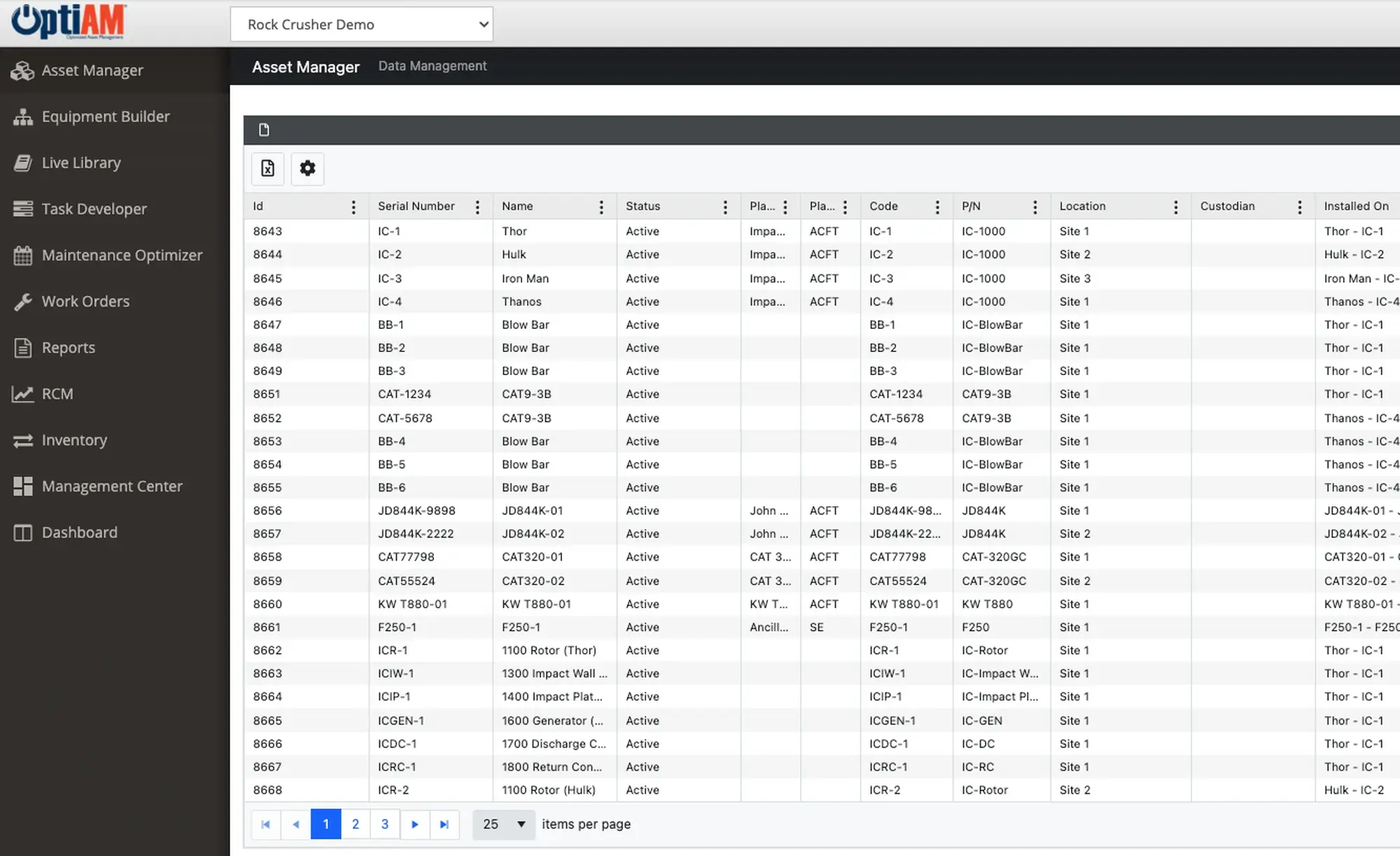Click the new document icon in the dark header bar
Screen dimensions: 1400x856
click(264, 129)
